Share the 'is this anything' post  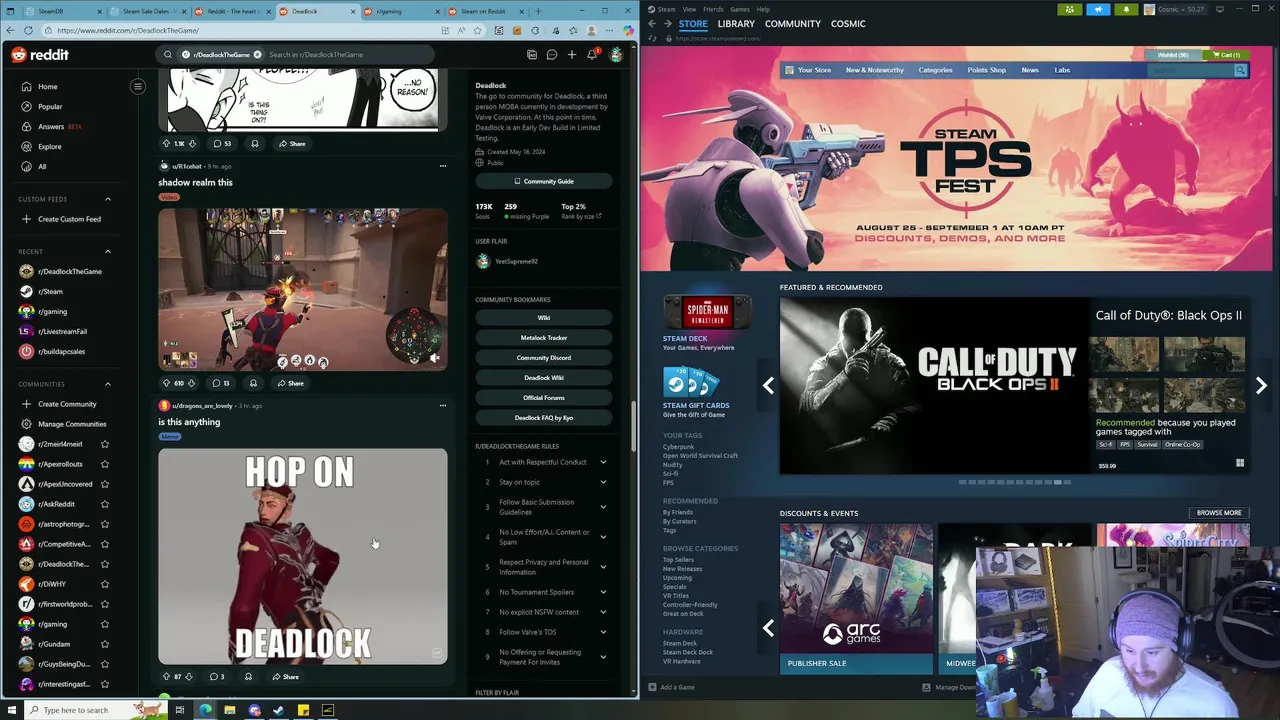285,677
